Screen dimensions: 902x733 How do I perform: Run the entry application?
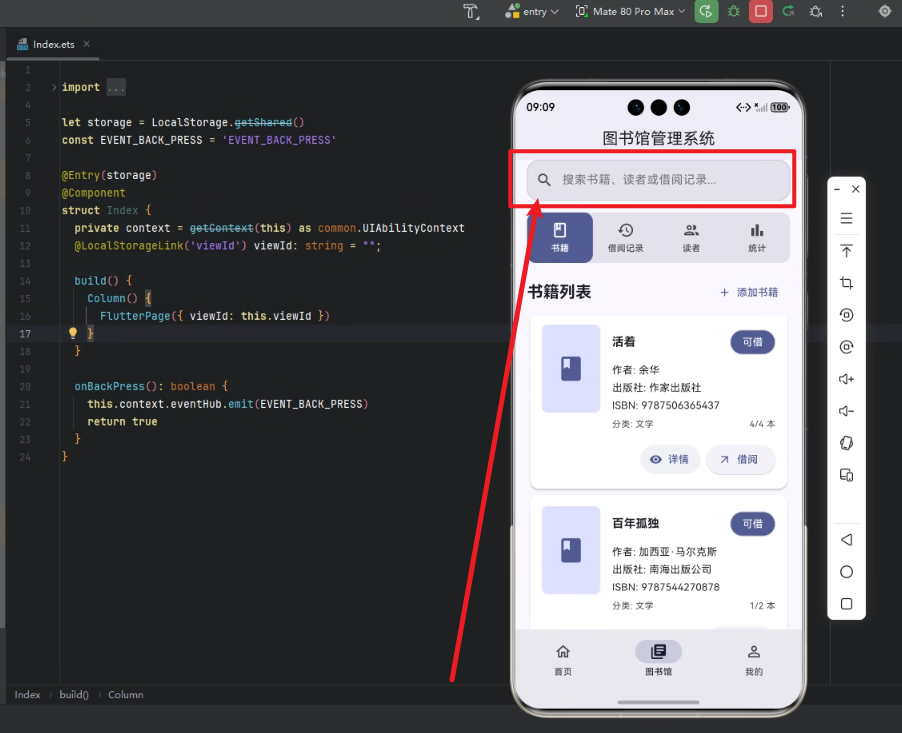(706, 11)
